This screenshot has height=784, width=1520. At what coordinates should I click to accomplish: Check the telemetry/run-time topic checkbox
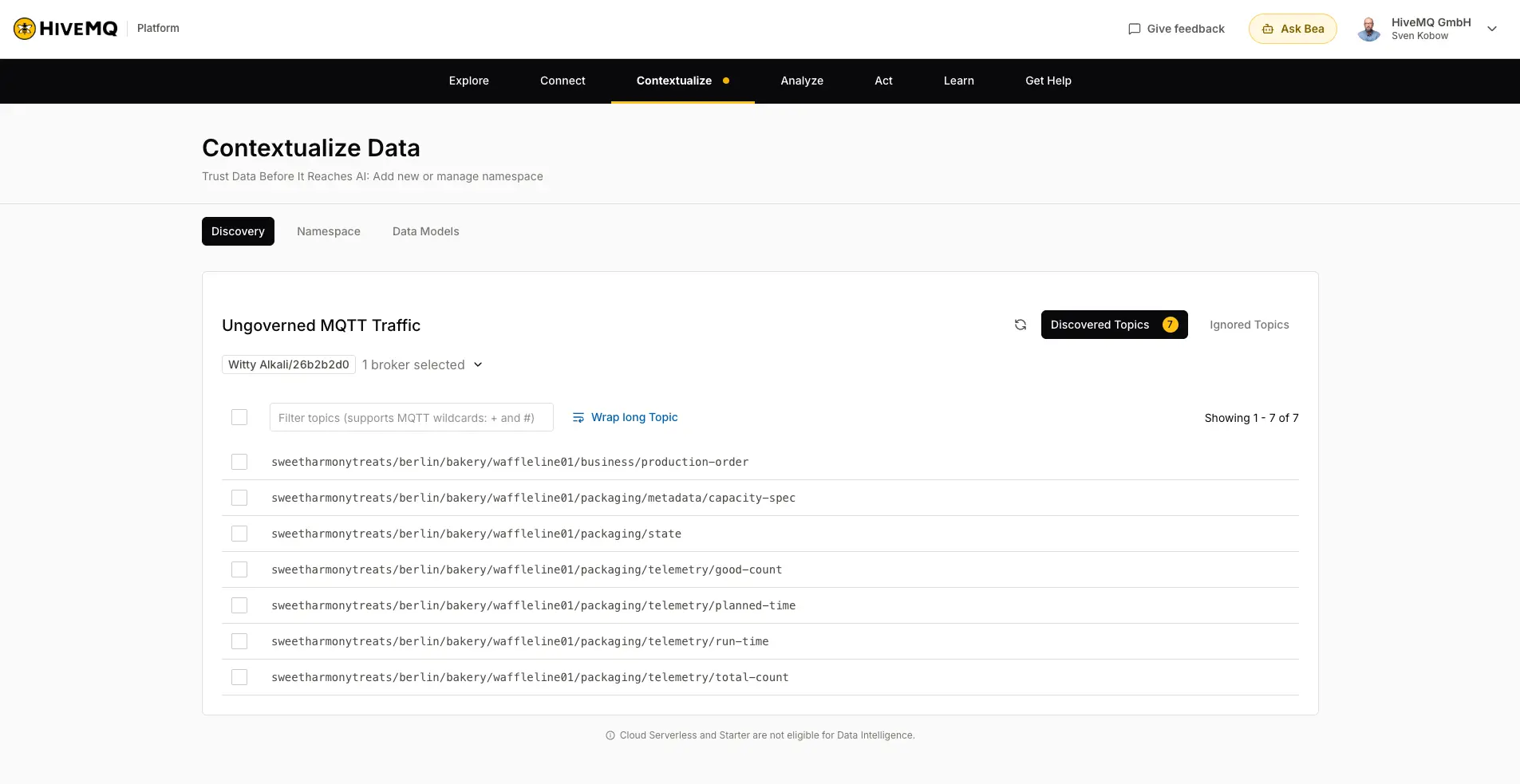click(239, 641)
